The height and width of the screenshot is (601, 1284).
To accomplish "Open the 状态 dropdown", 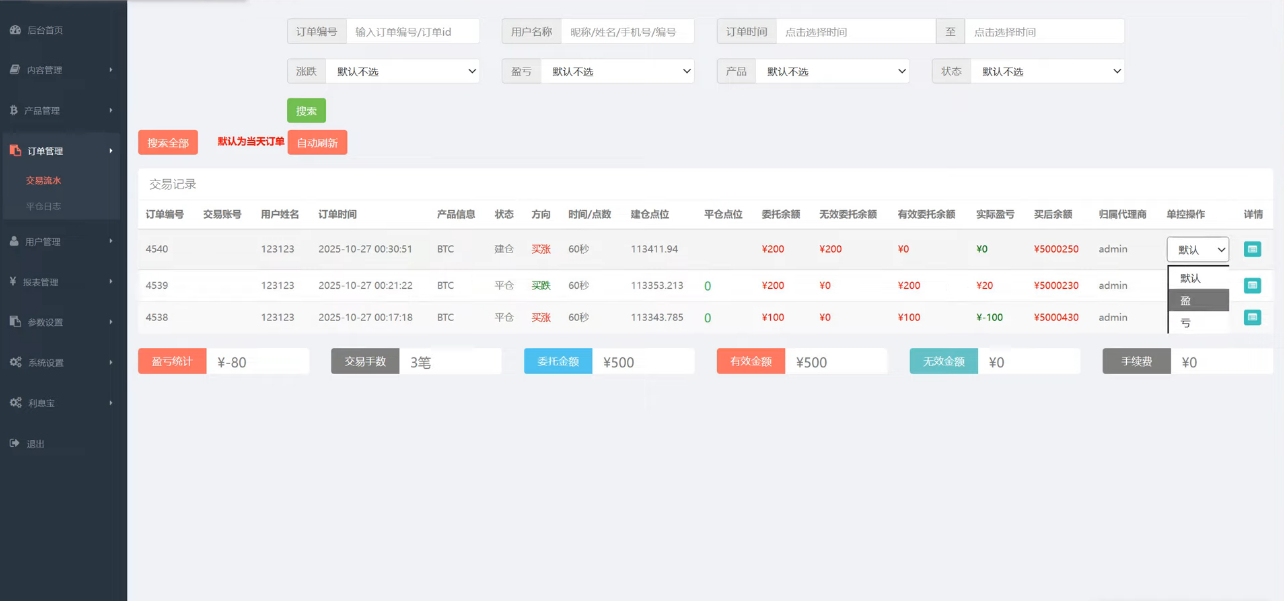I will tap(1047, 71).
